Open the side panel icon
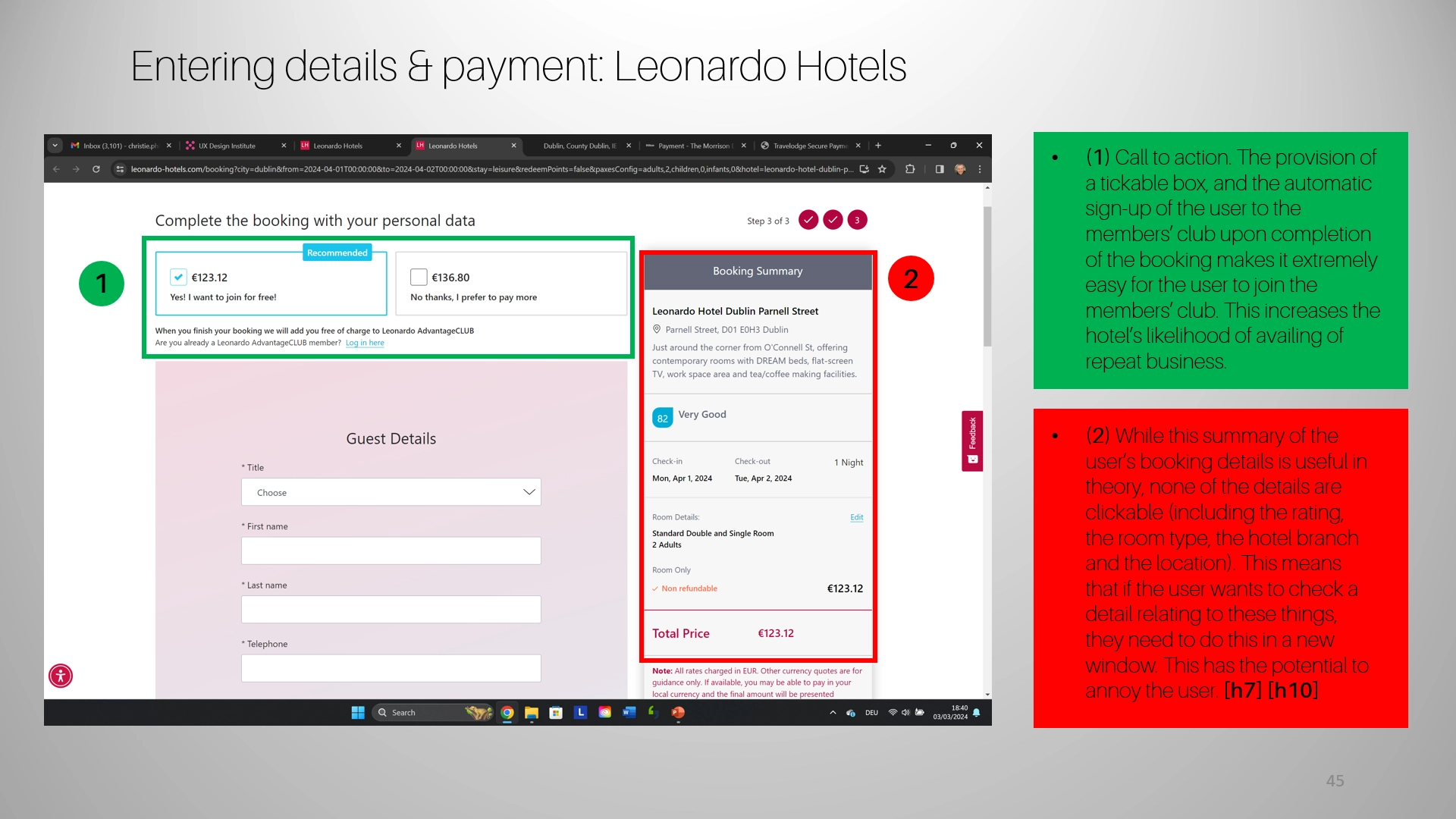The width and height of the screenshot is (1456, 819). click(940, 169)
